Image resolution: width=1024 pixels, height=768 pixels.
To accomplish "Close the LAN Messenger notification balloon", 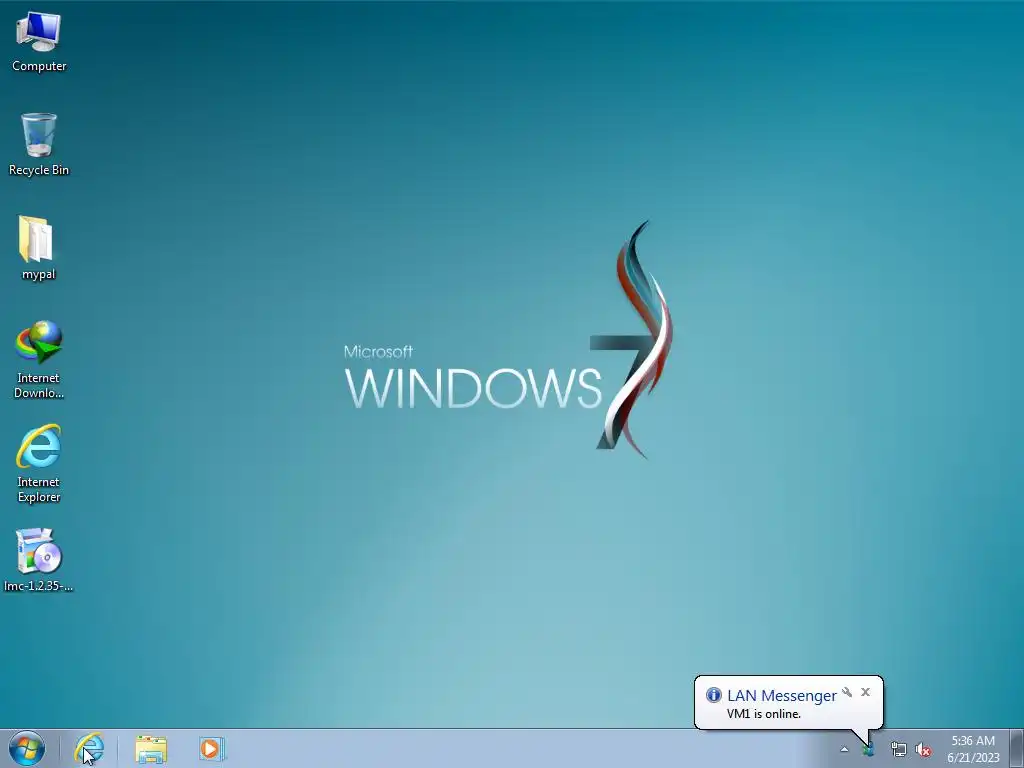I will tap(865, 692).
